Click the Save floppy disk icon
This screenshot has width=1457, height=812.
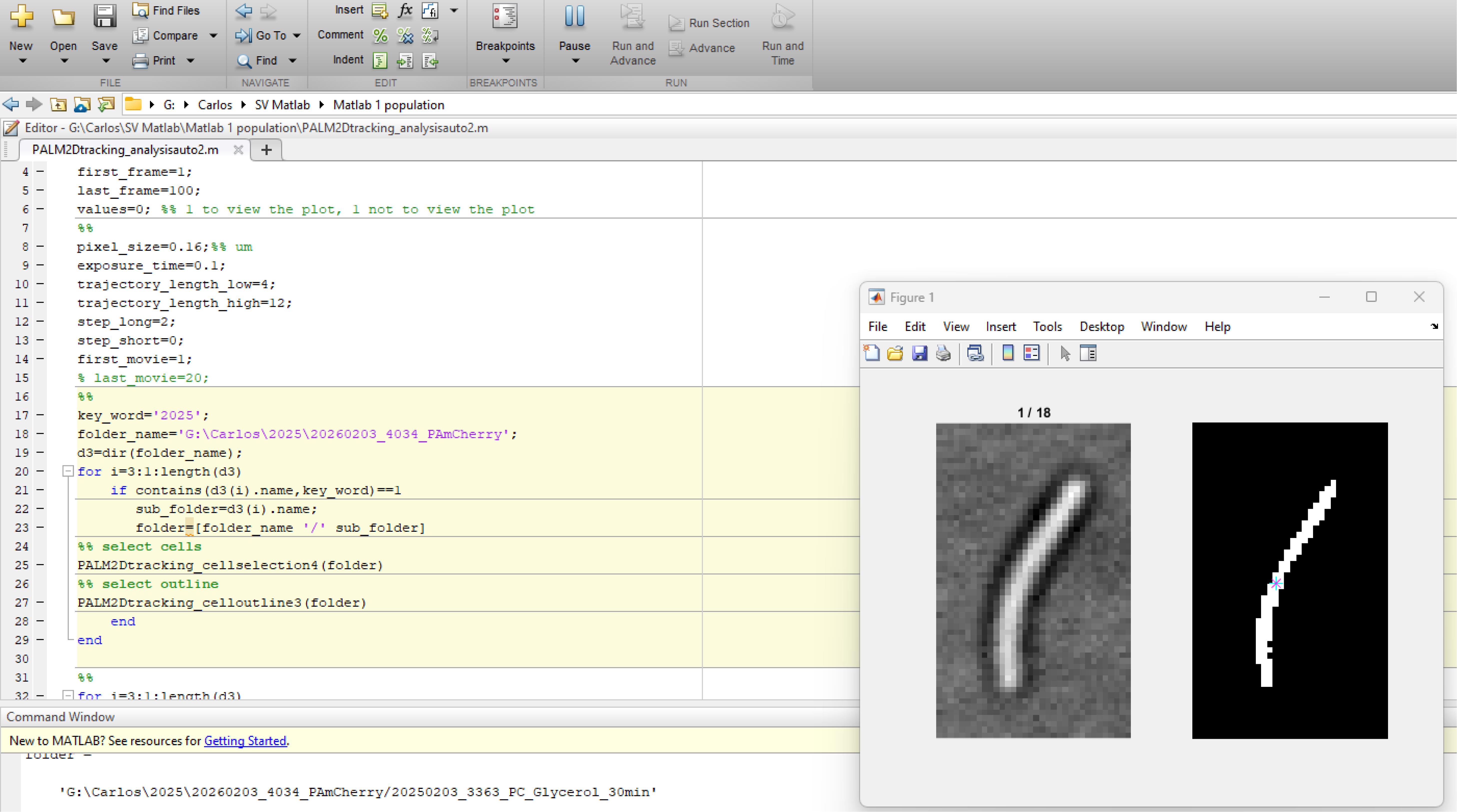click(x=105, y=16)
